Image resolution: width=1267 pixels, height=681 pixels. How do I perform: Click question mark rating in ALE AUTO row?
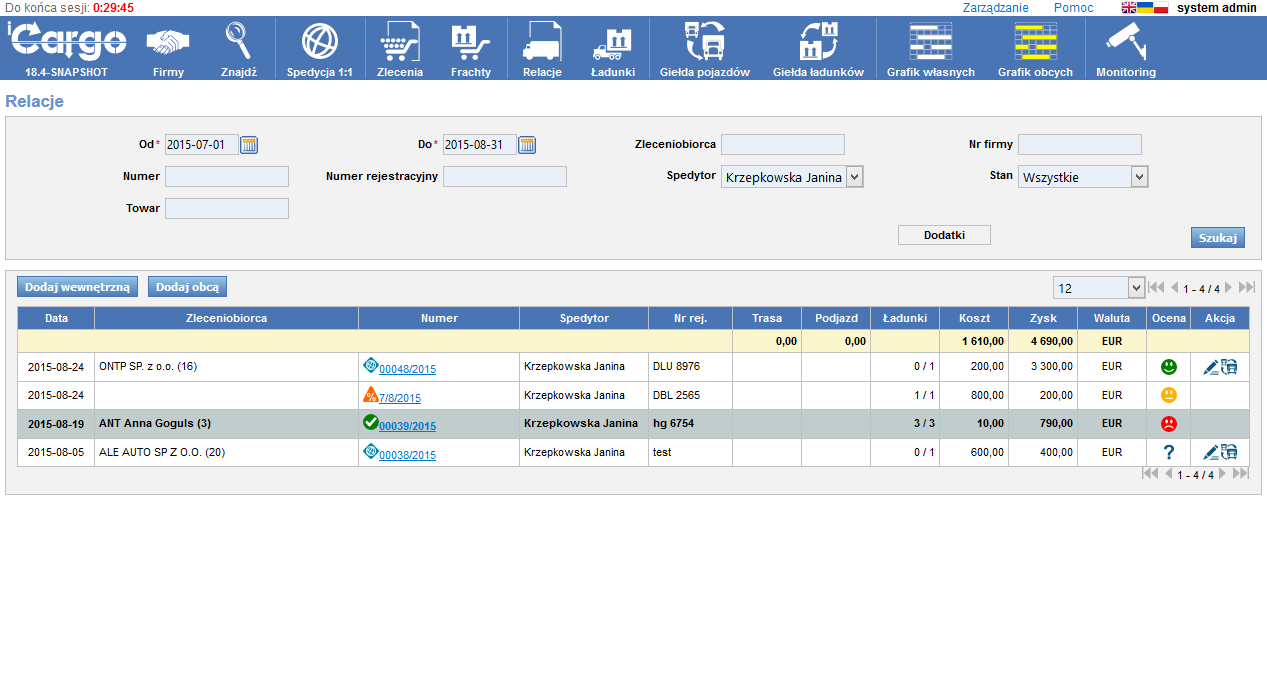click(x=1168, y=452)
